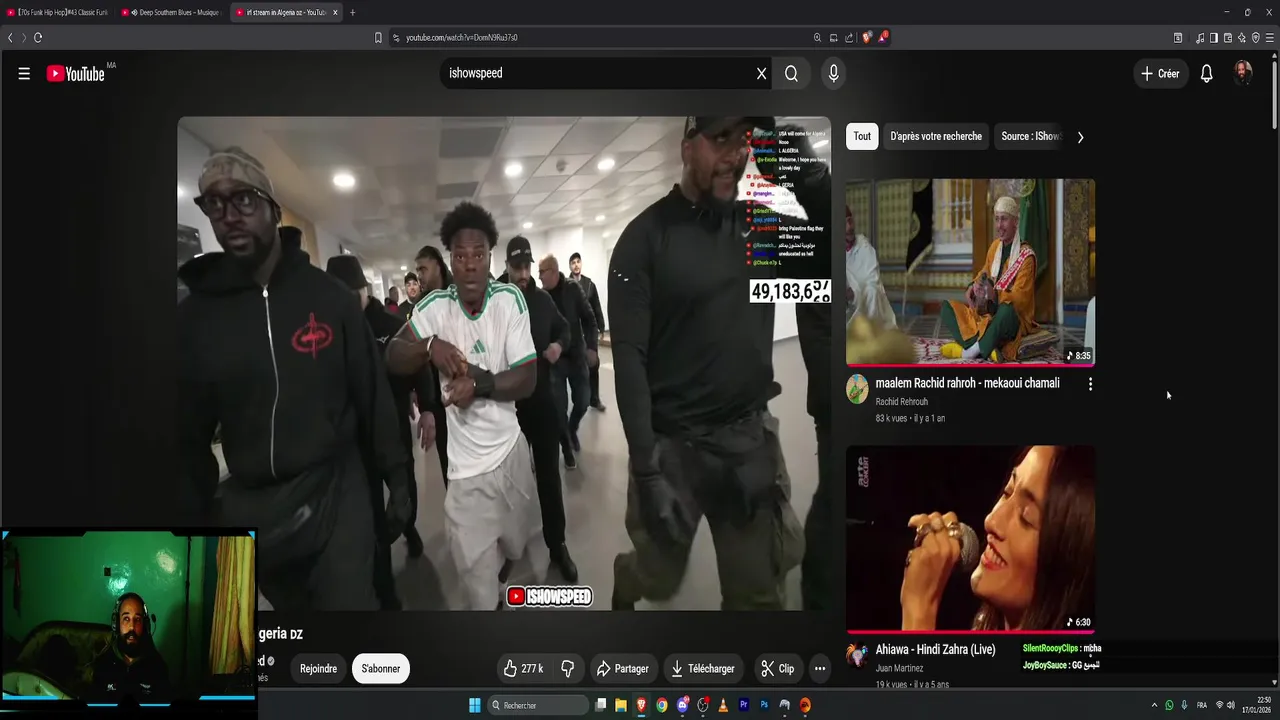Open the maalem Rachid rahroh - mekaoui chamali title
The height and width of the screenshot is (720, 1280).
[x=967, y=383]
